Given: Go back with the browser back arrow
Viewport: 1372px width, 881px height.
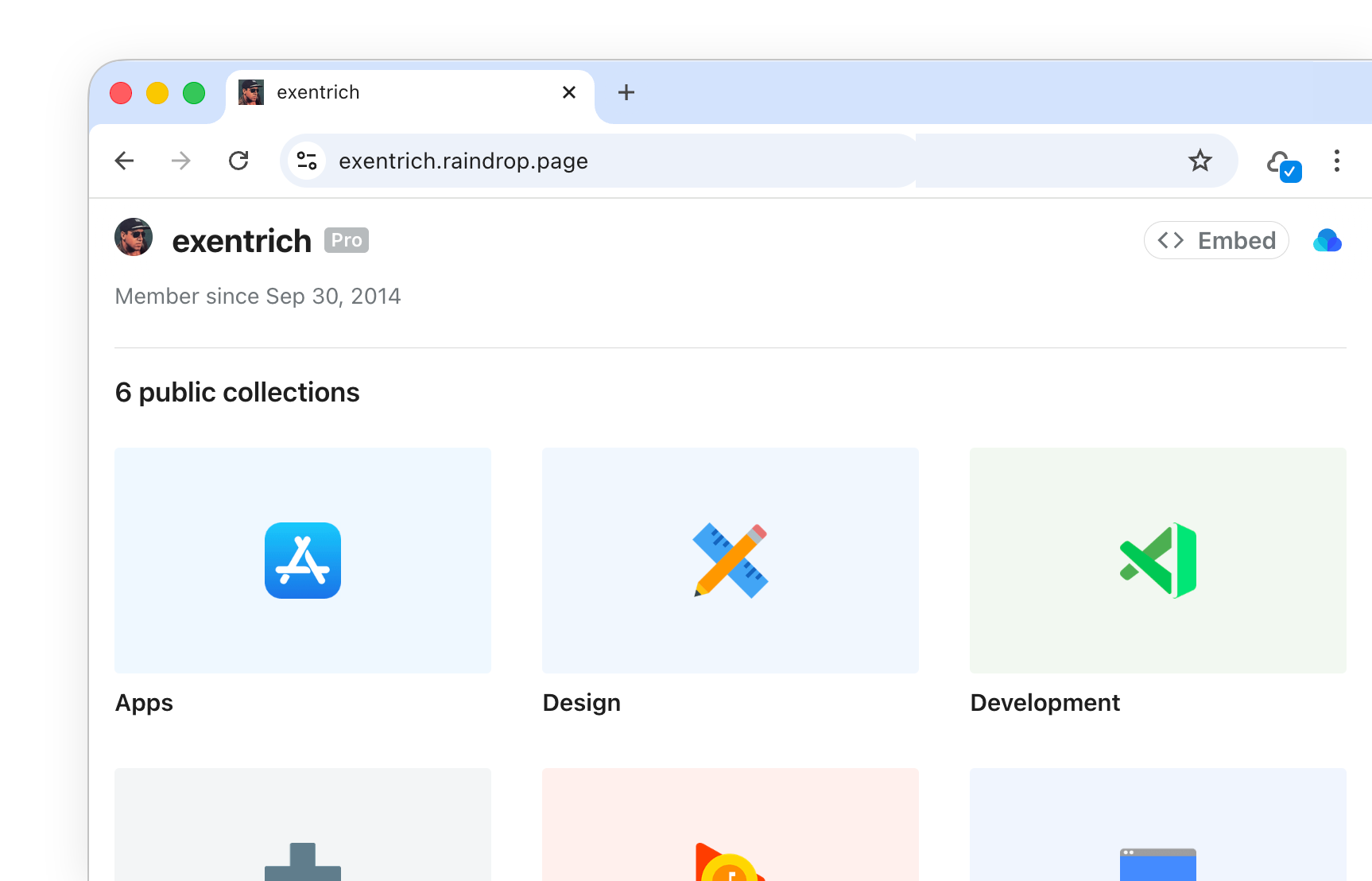Looking at the screenshot, I should point(125,161).
